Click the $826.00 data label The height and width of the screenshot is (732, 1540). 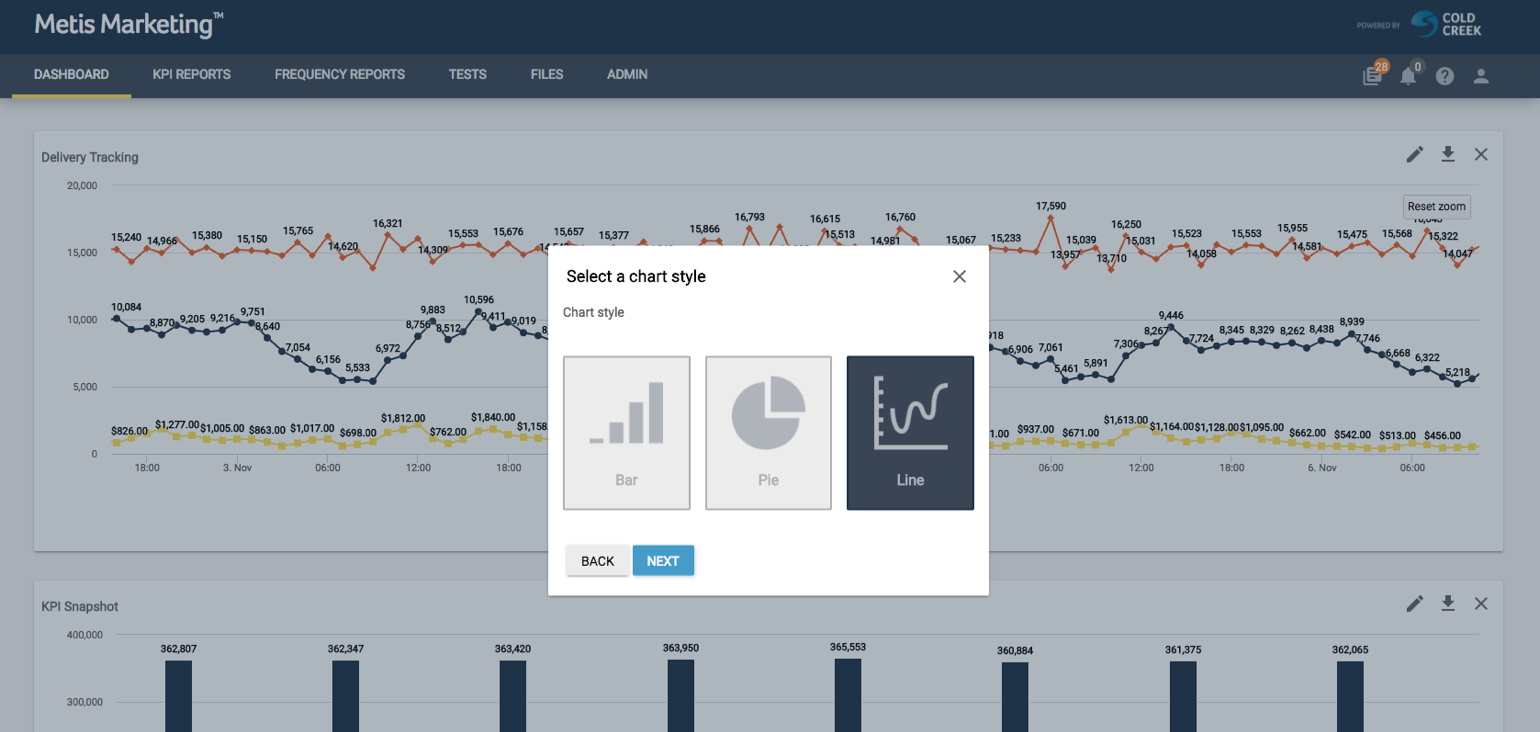(130, 431)
